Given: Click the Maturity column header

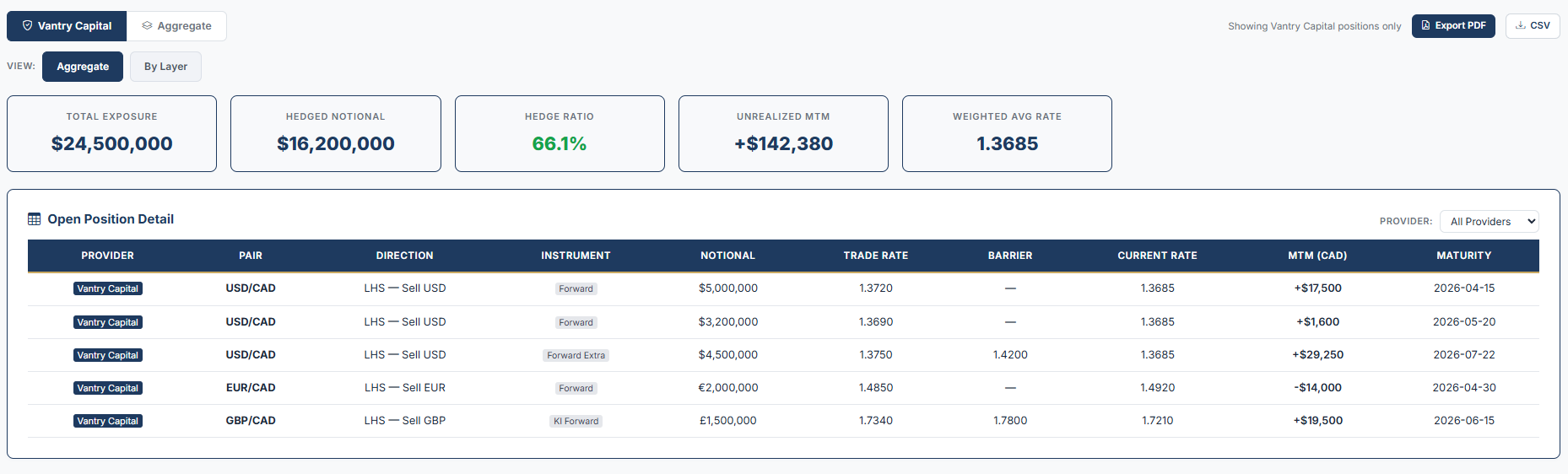Looking at the screenshot, I should [x=1463, y=256].
